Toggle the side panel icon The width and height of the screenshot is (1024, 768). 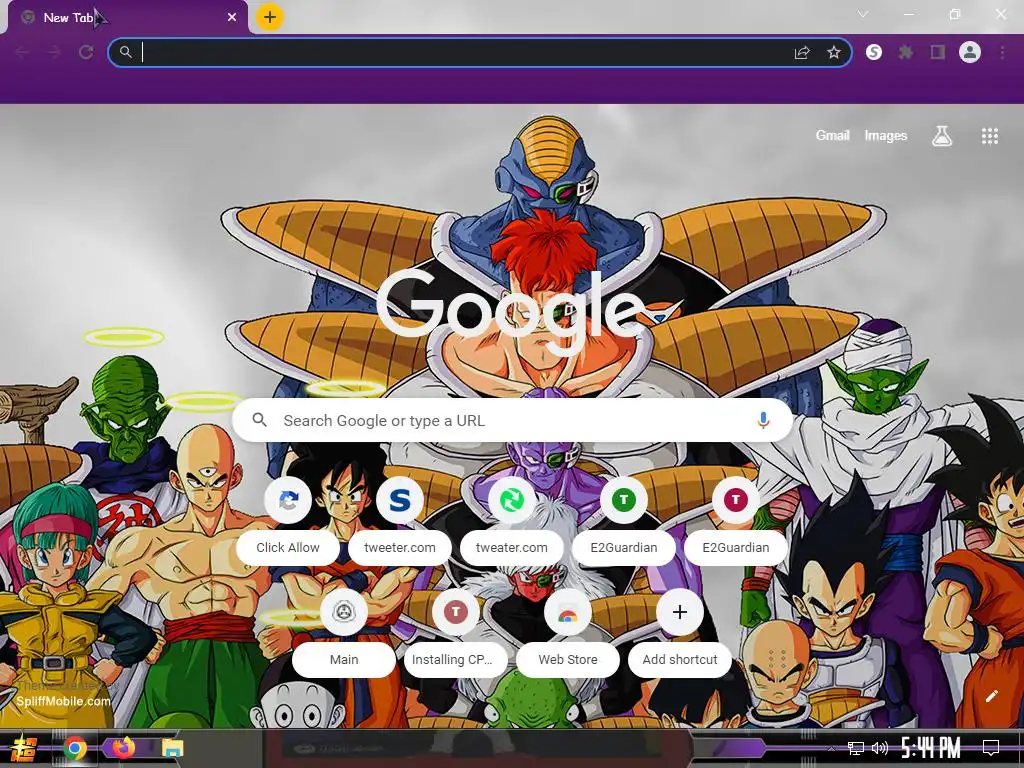(x=938, y=52)
